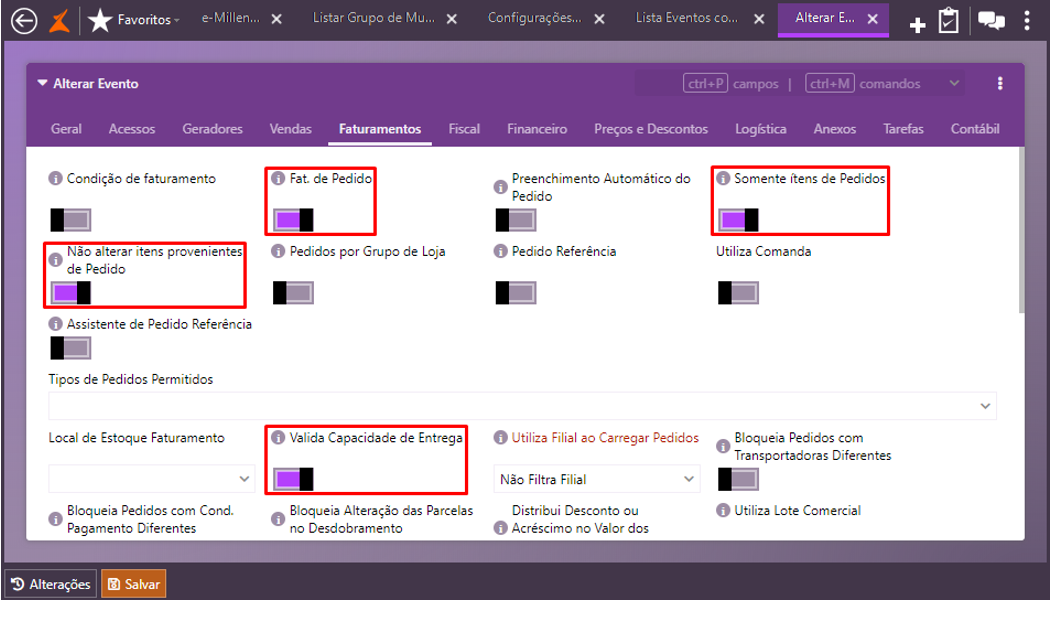Disable Somente ítens de Pedidos switch
This screenshot has height=618, width=1051.
pyautogui.click(x=738, y=220)
